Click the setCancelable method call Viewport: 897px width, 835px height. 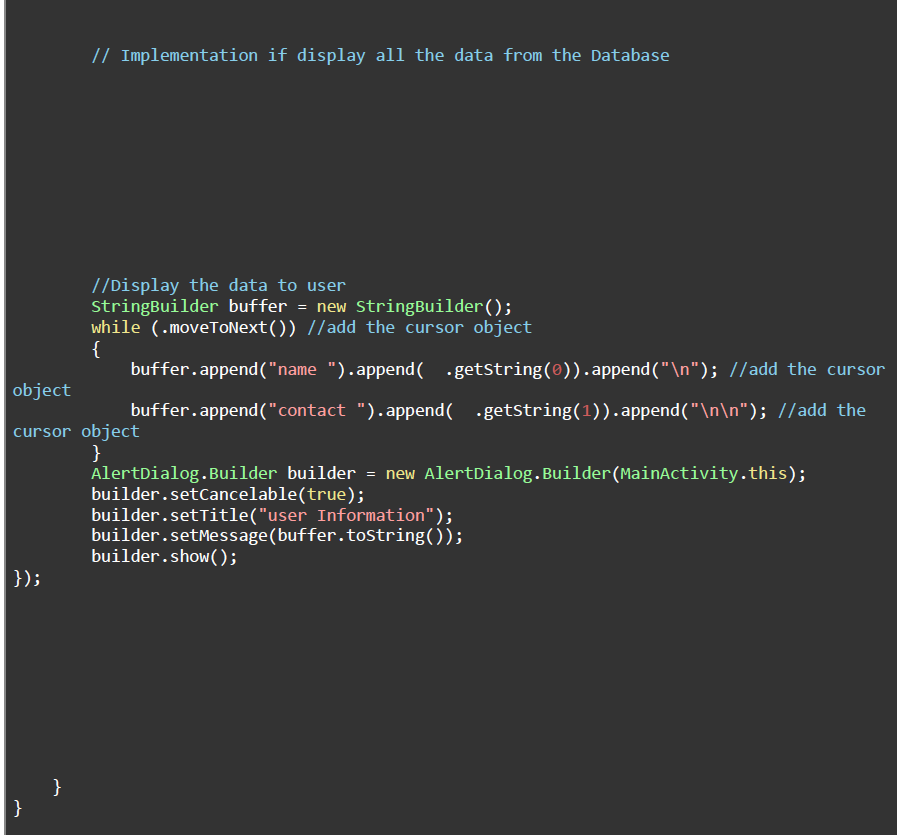pyautogui.click(x=228, y=494)
